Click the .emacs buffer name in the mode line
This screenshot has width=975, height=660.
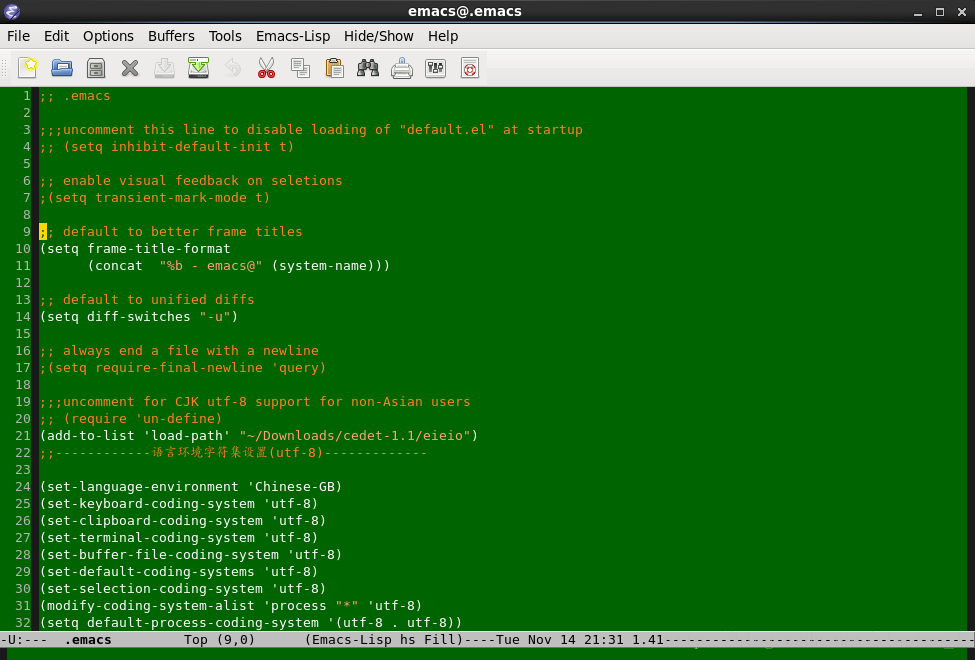[88, 639]
